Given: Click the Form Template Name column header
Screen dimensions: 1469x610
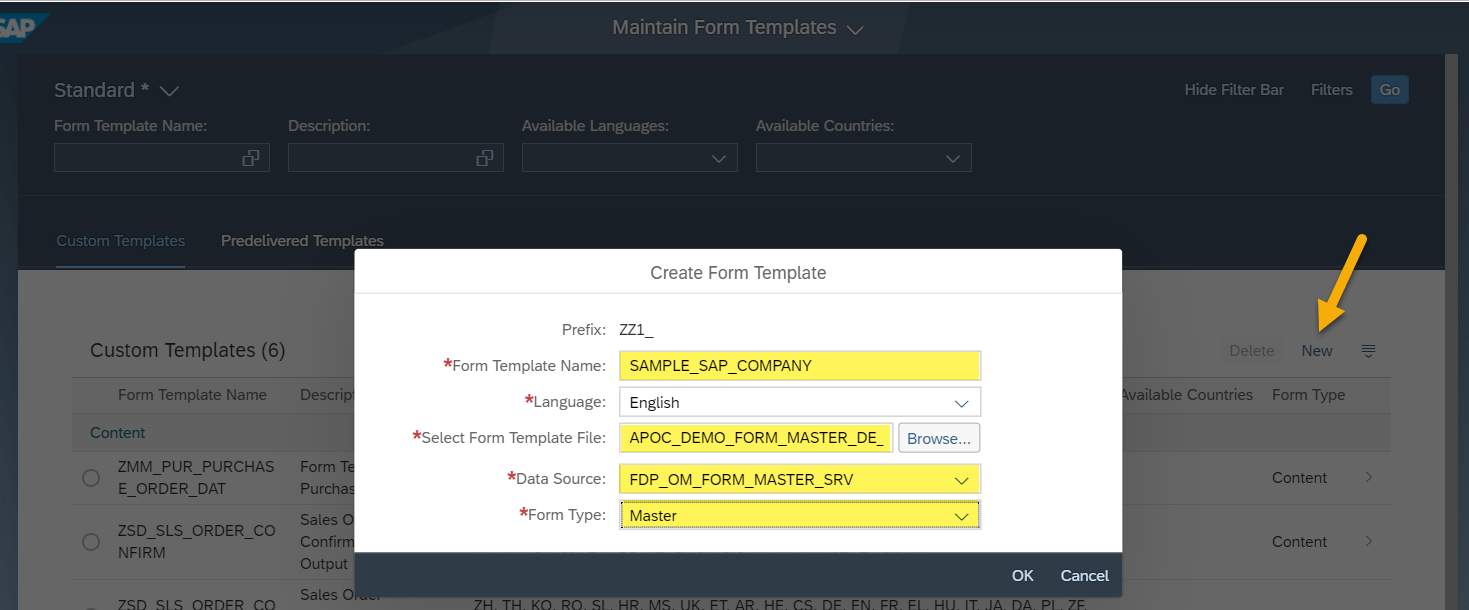Looking at the screenshot, I should coord(192,395).
